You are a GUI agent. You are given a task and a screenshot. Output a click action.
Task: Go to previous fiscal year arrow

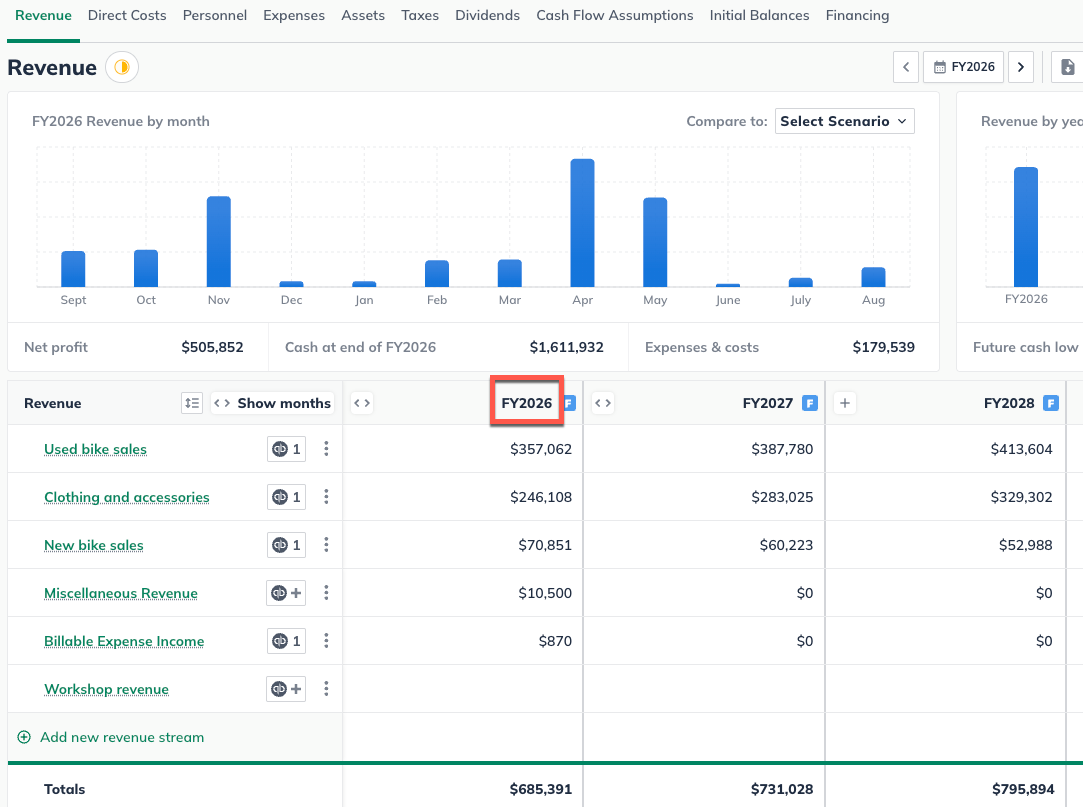(905, 67)
